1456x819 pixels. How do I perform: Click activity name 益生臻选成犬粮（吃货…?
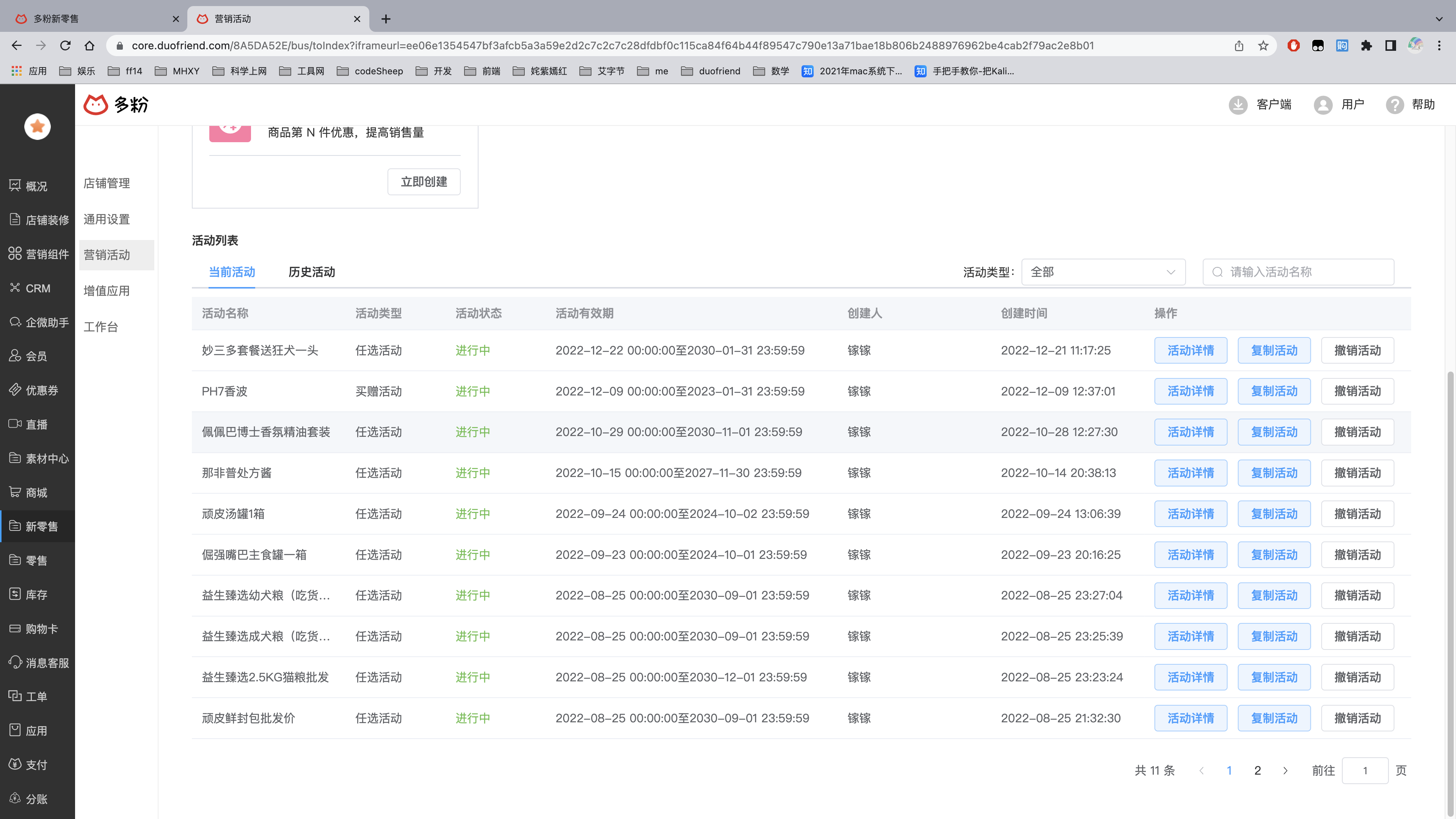tap(266, 637)
